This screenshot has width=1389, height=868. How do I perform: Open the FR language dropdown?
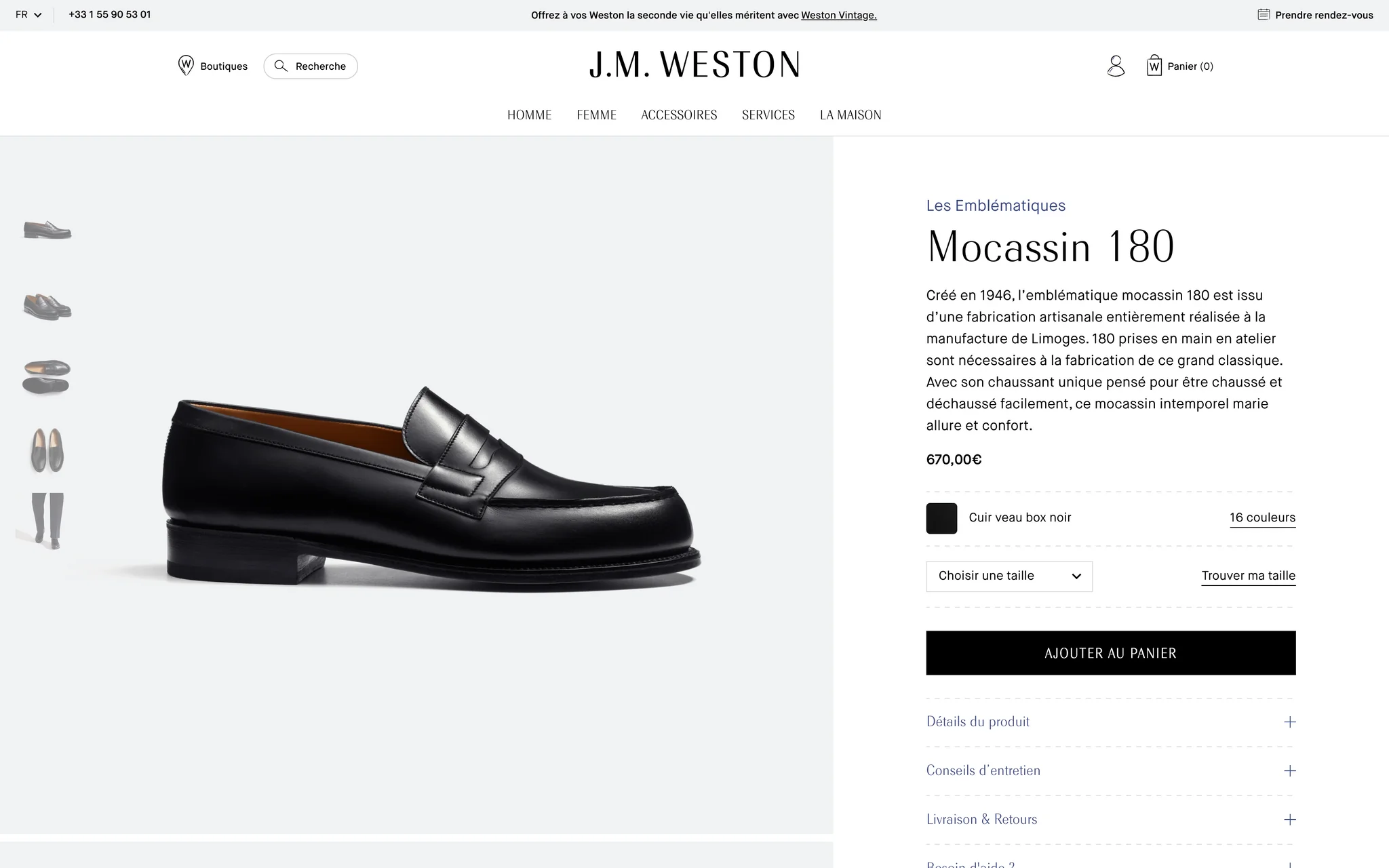[x=28, y=14]
